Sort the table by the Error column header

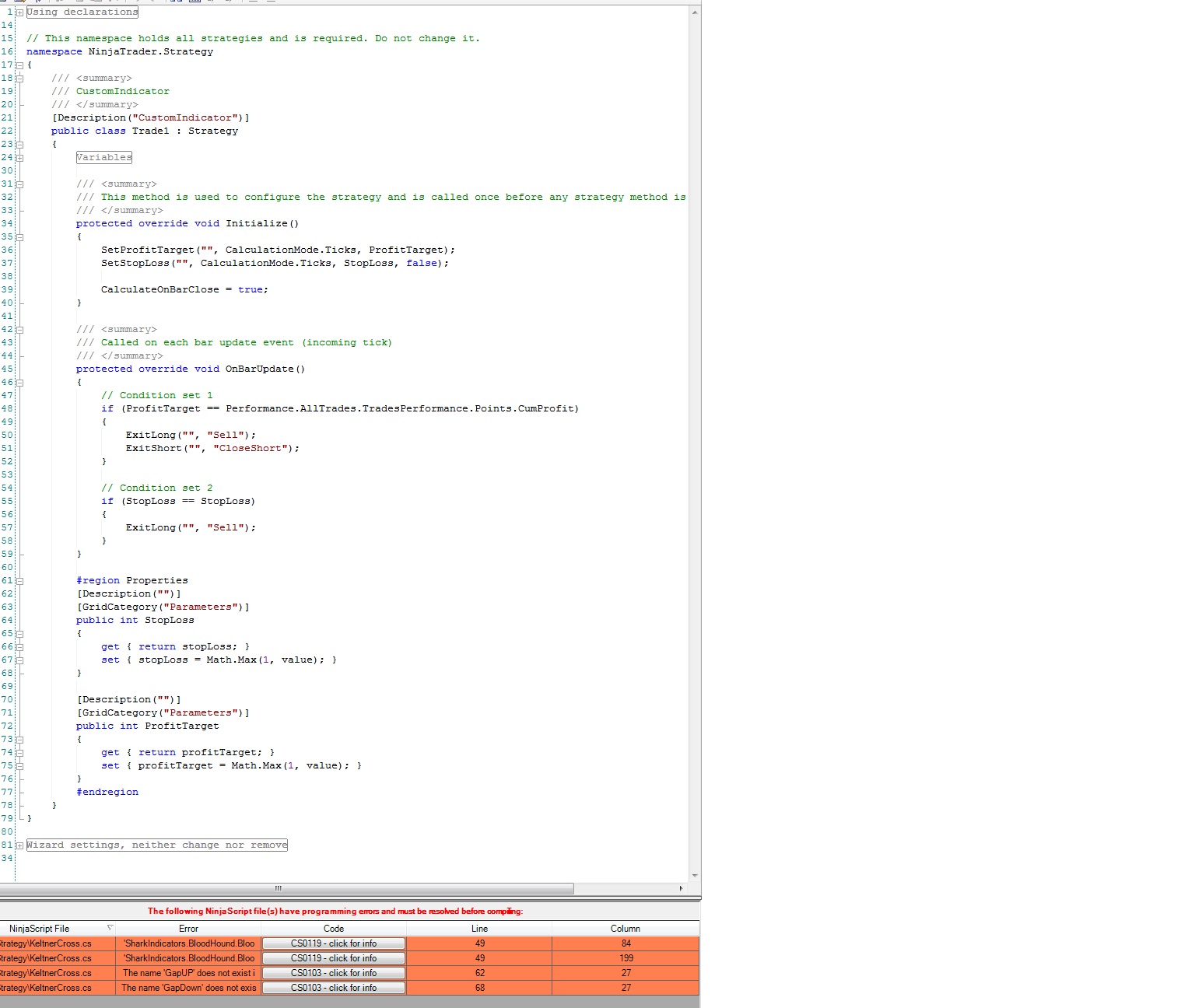pos(188,929)
